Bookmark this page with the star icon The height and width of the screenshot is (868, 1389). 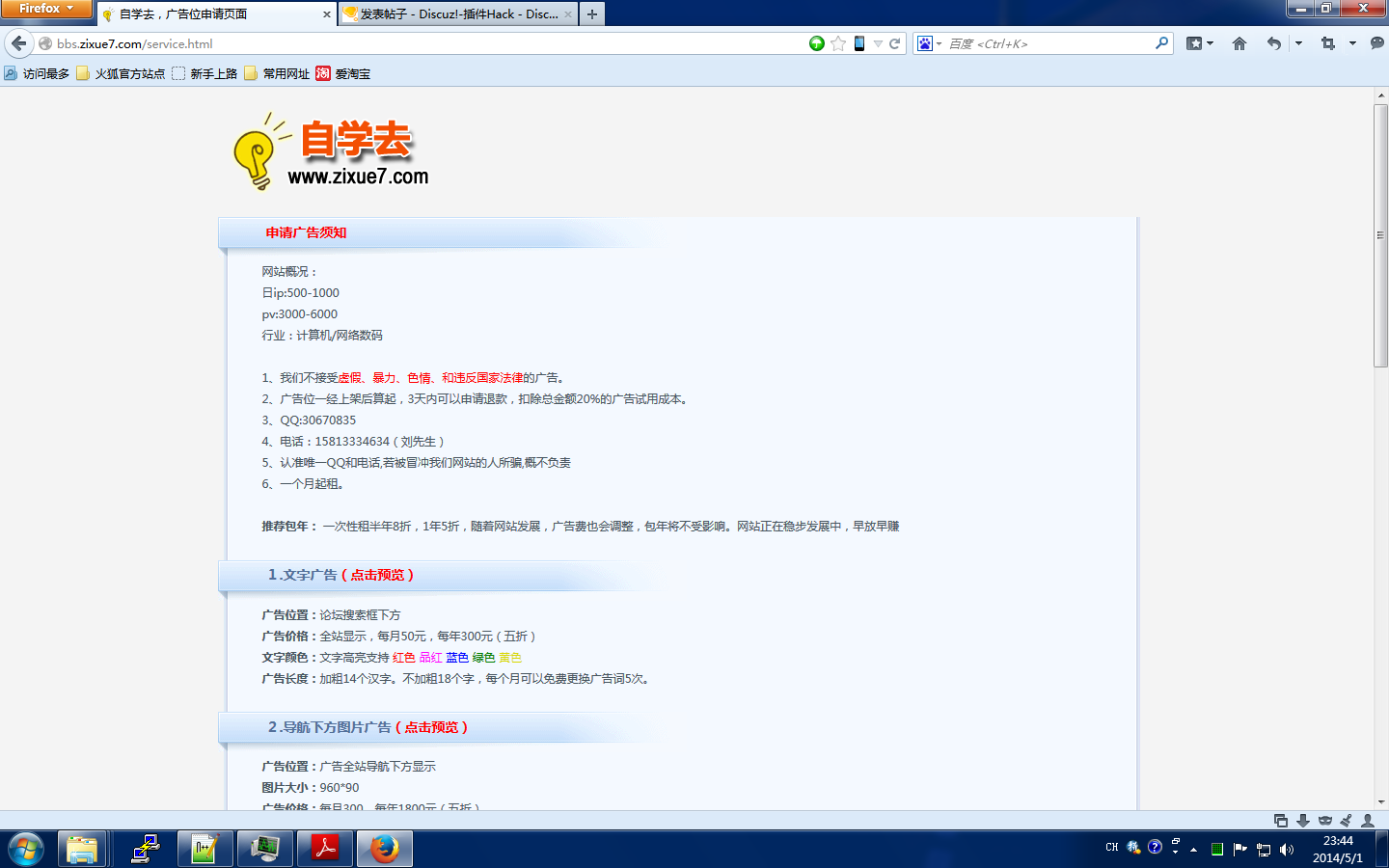pos(838,43)
